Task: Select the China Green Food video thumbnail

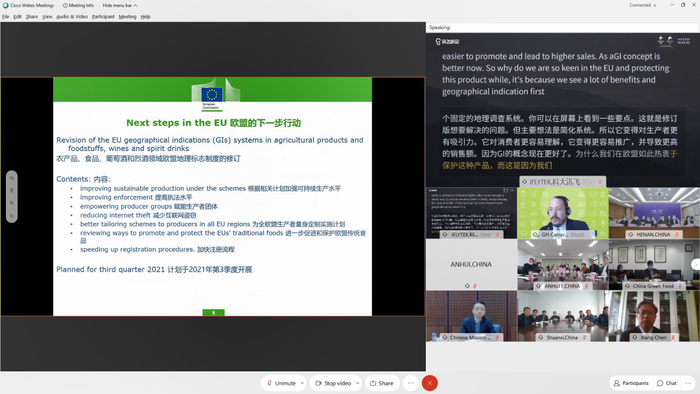Action: pos(654,265)
